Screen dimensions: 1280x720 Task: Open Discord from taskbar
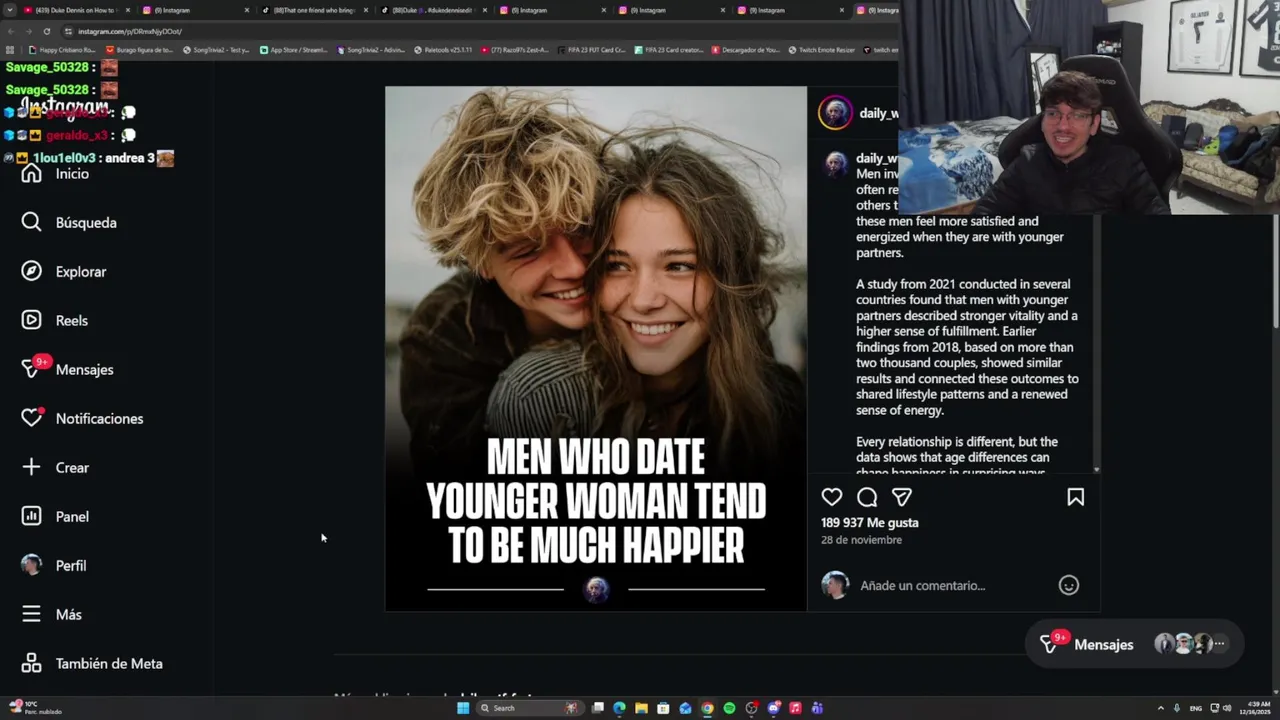[x=773, y=708]
